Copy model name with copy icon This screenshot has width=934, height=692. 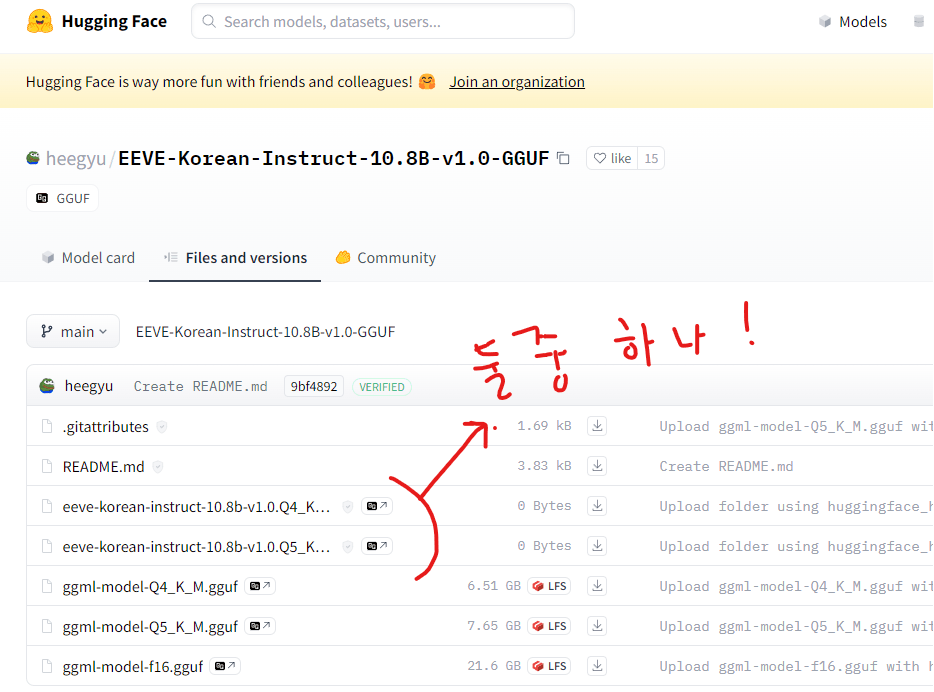coord(563,158)
